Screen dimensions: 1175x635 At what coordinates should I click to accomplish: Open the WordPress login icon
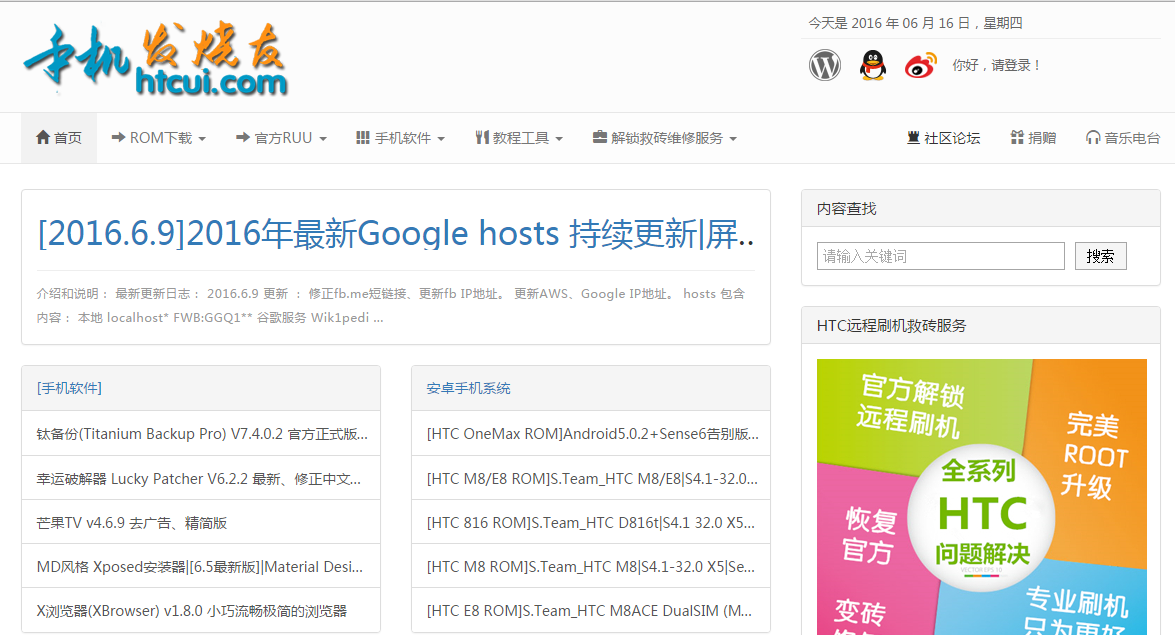(x=824, y=63)
